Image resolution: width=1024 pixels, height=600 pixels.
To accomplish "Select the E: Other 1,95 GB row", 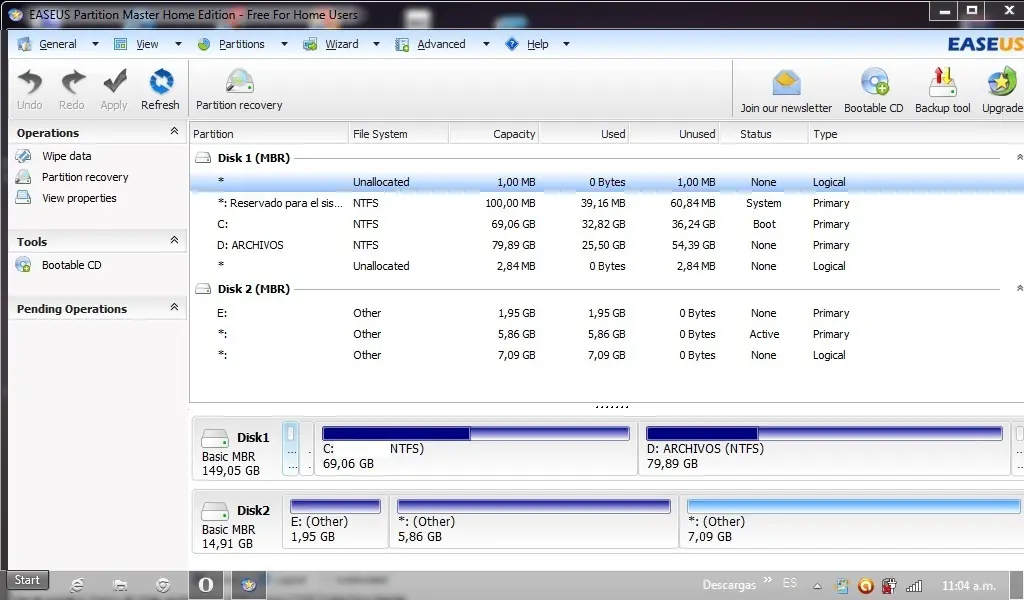I will [607, 313].
